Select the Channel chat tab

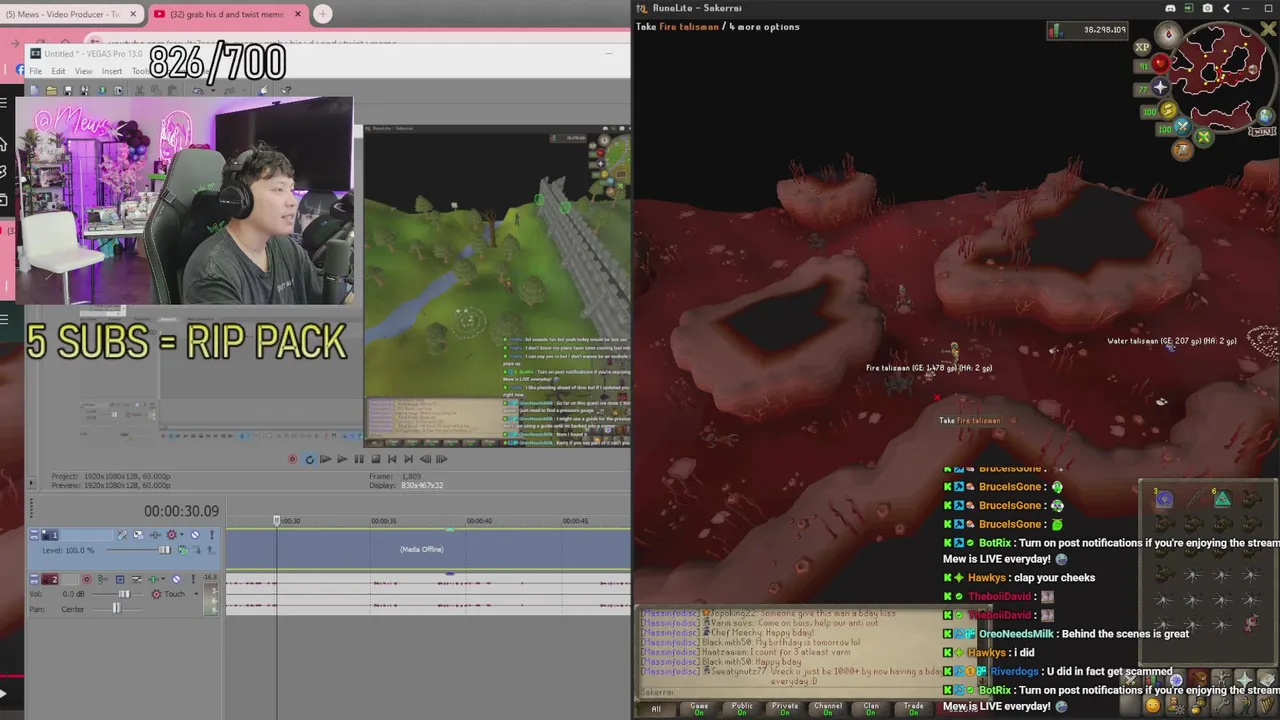[x=828, y=709]
